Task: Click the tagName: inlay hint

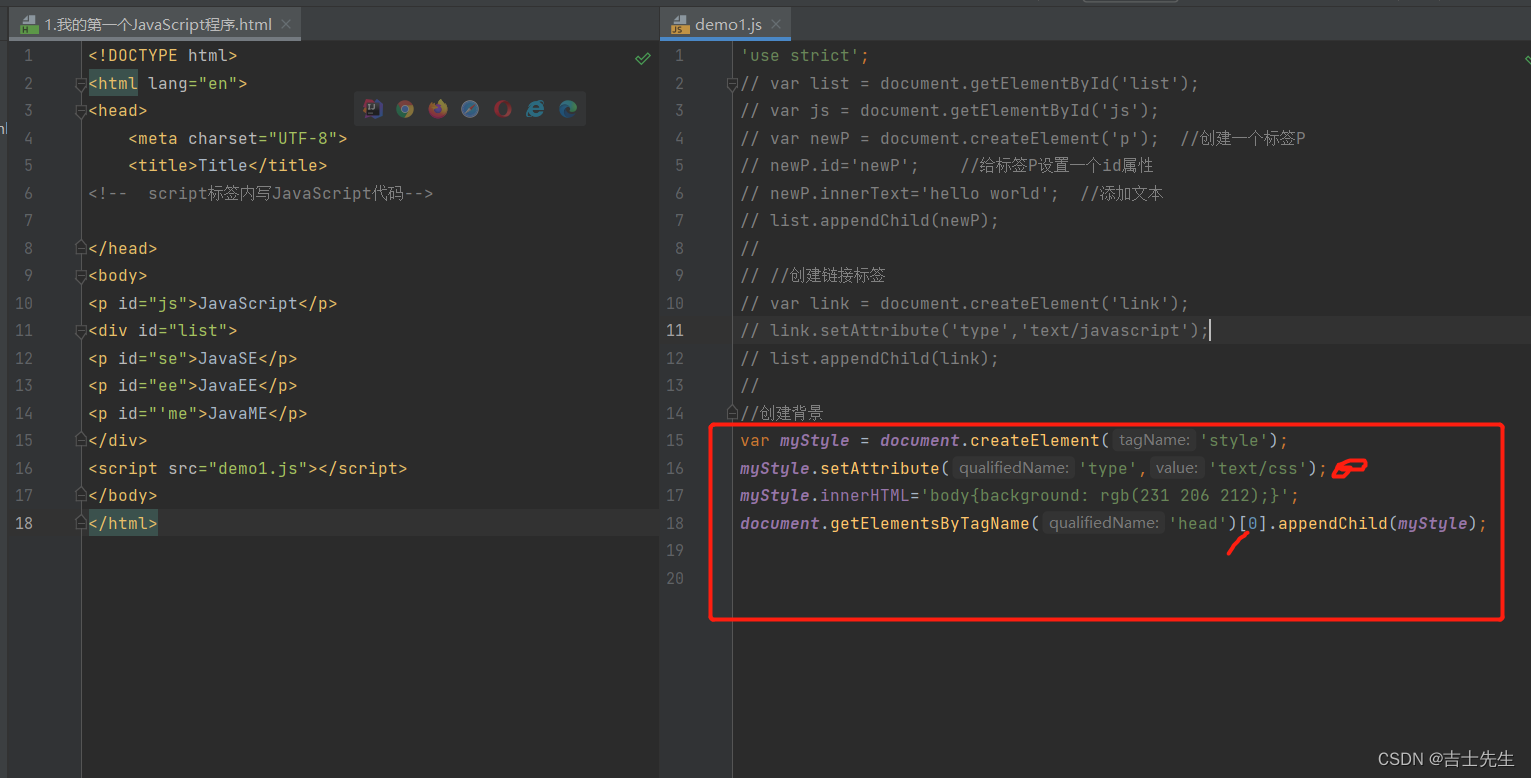Action: (x=1154, y=441)
